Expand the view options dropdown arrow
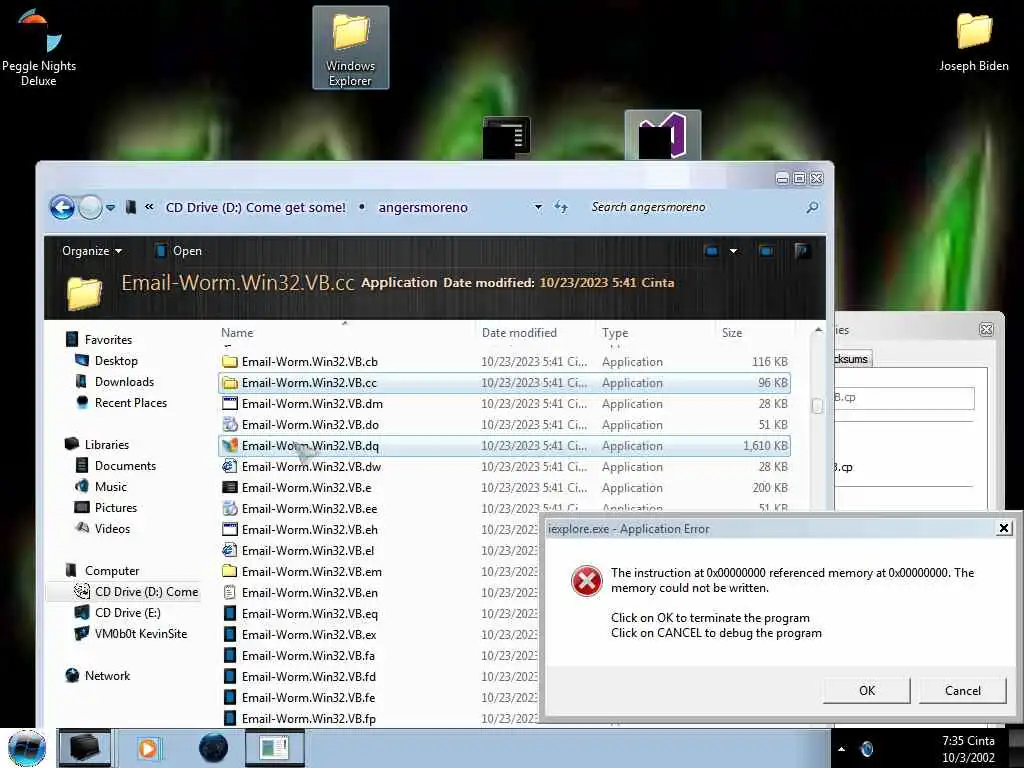1024x768 pixels. coord(733,251)
